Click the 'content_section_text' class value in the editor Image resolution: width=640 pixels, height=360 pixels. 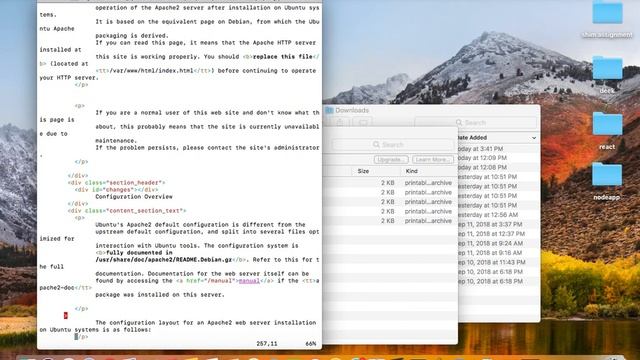(144, 211)
